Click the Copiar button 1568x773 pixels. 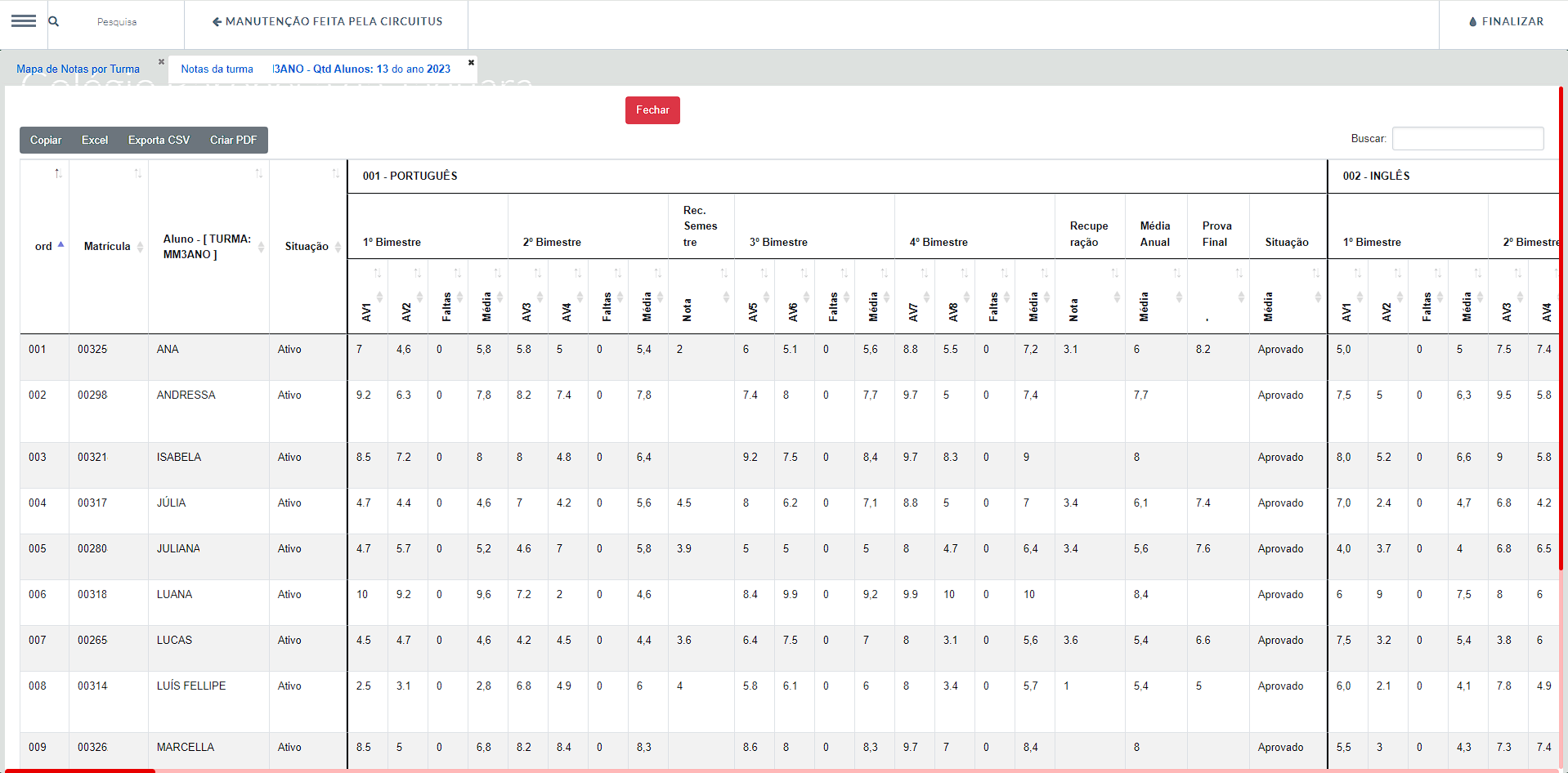tap(46, 140)
